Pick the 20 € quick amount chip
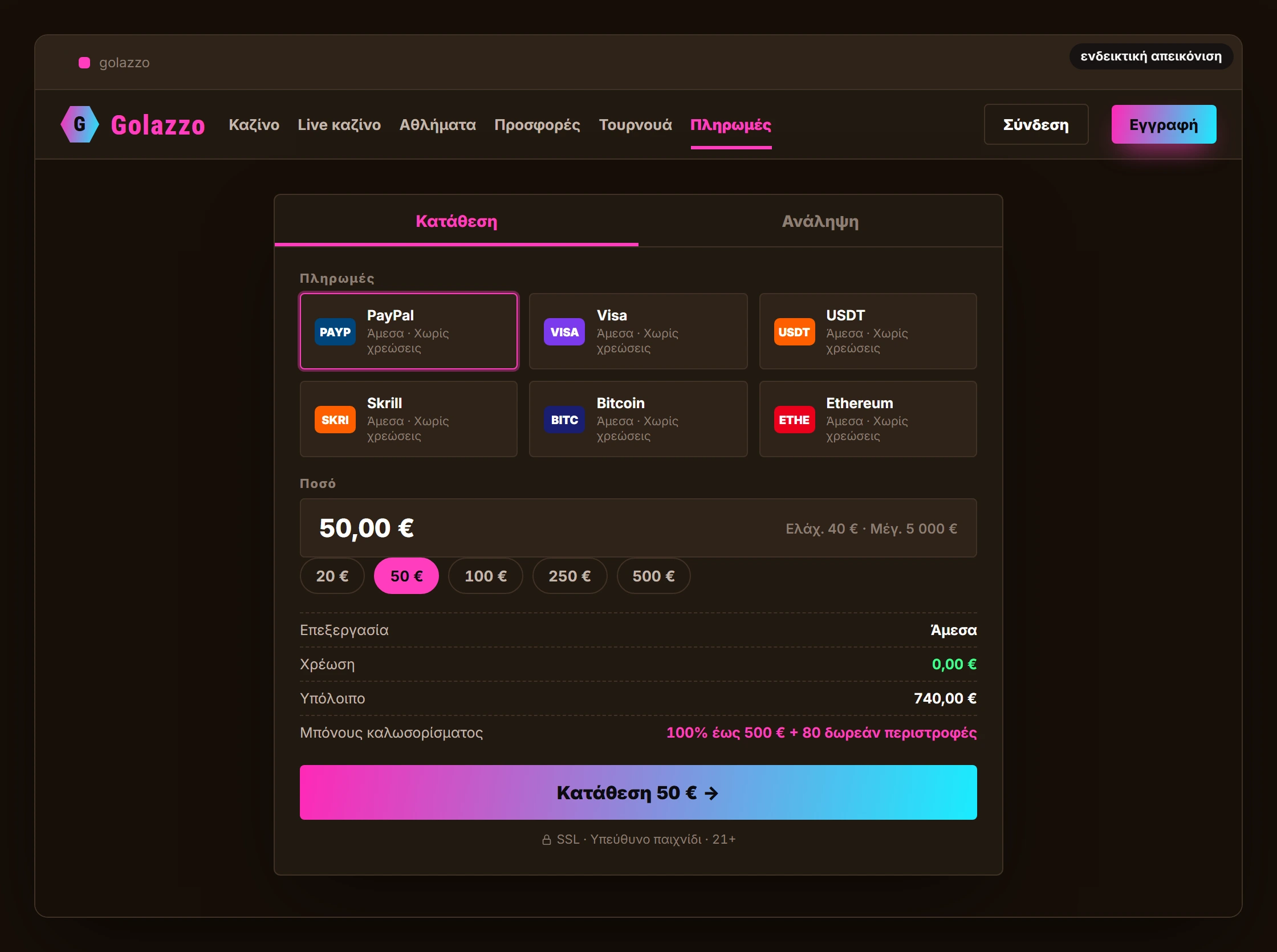Image resolution: width=1277 pixels, height=952 pixels. tap(332, 576)
